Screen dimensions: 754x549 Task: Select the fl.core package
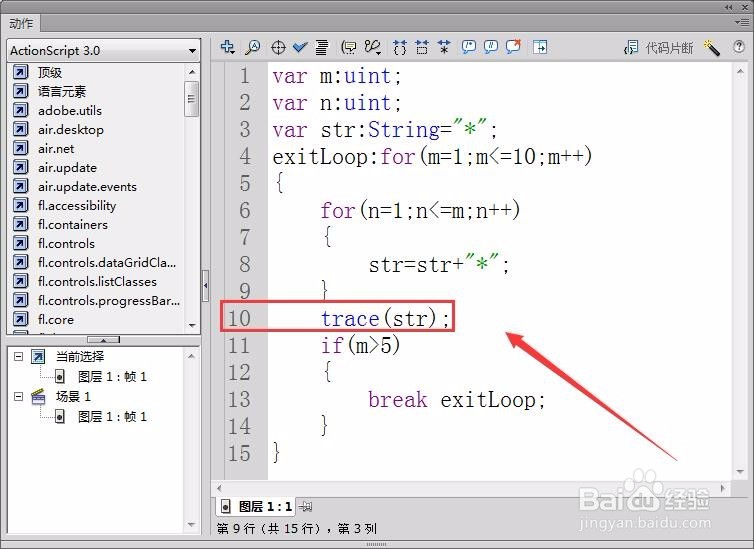pos(56,320)
